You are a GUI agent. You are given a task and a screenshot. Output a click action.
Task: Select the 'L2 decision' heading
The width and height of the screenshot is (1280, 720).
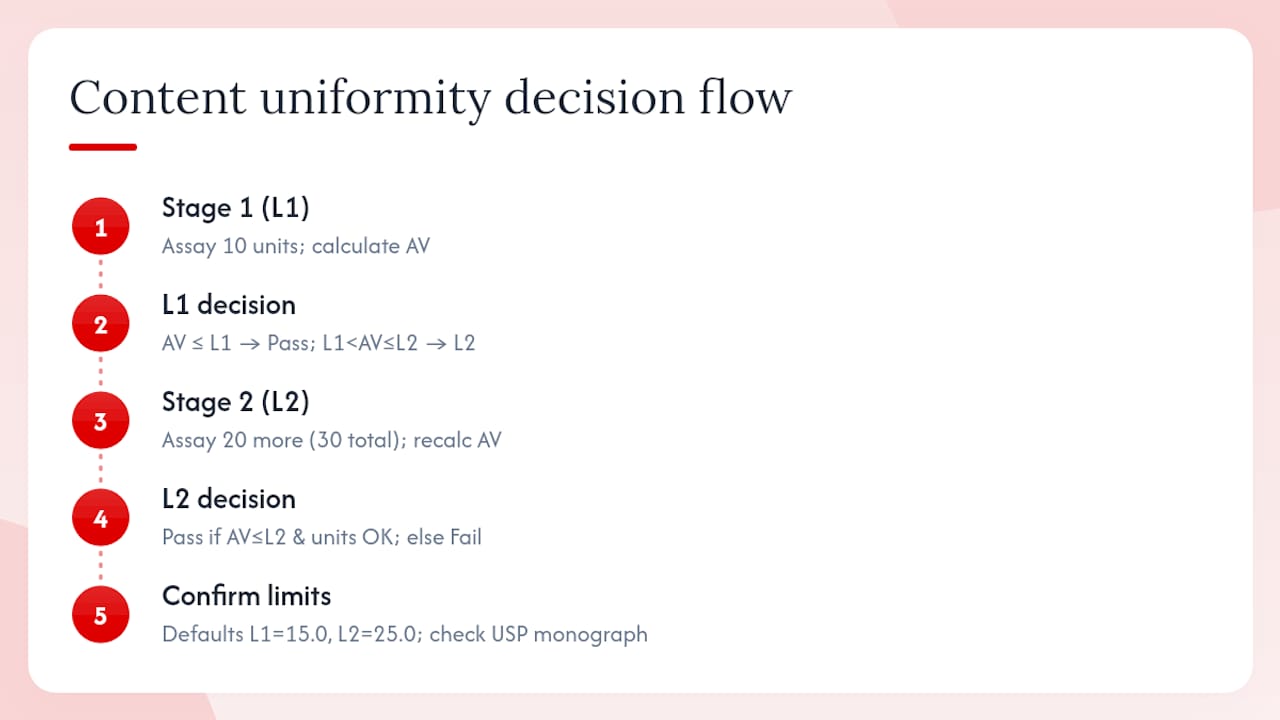click(229, 499)
